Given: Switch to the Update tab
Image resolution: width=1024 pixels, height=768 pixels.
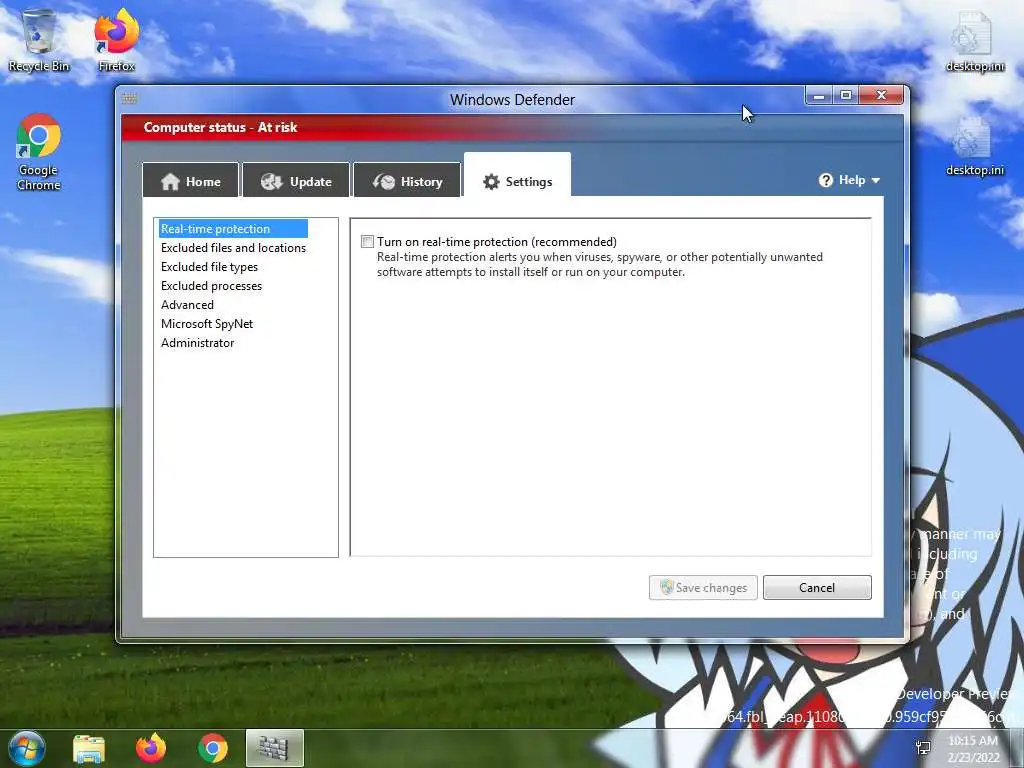Looking at the screenshot, I should tap(296, 181).
